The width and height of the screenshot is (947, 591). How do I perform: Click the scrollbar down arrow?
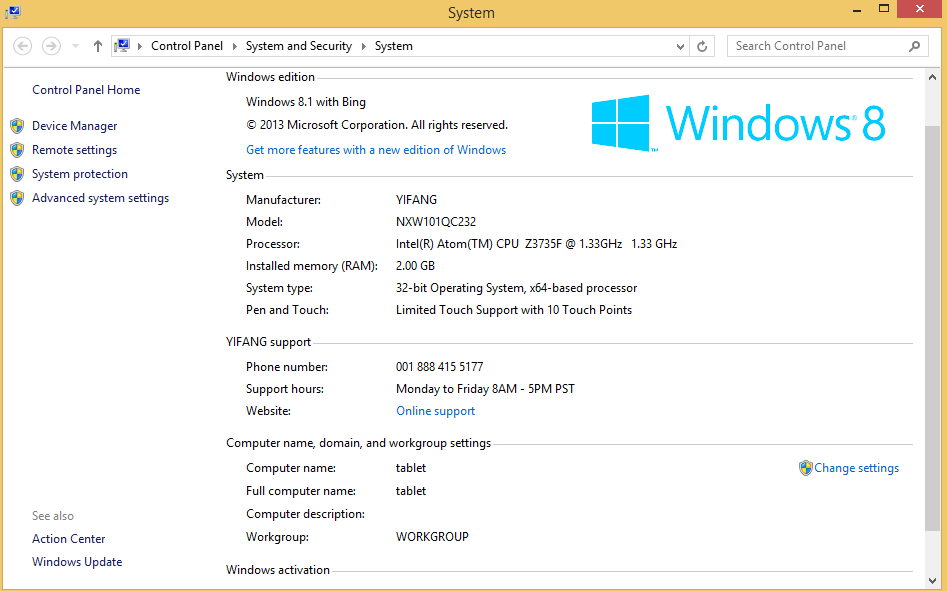(x=932, y=581)
